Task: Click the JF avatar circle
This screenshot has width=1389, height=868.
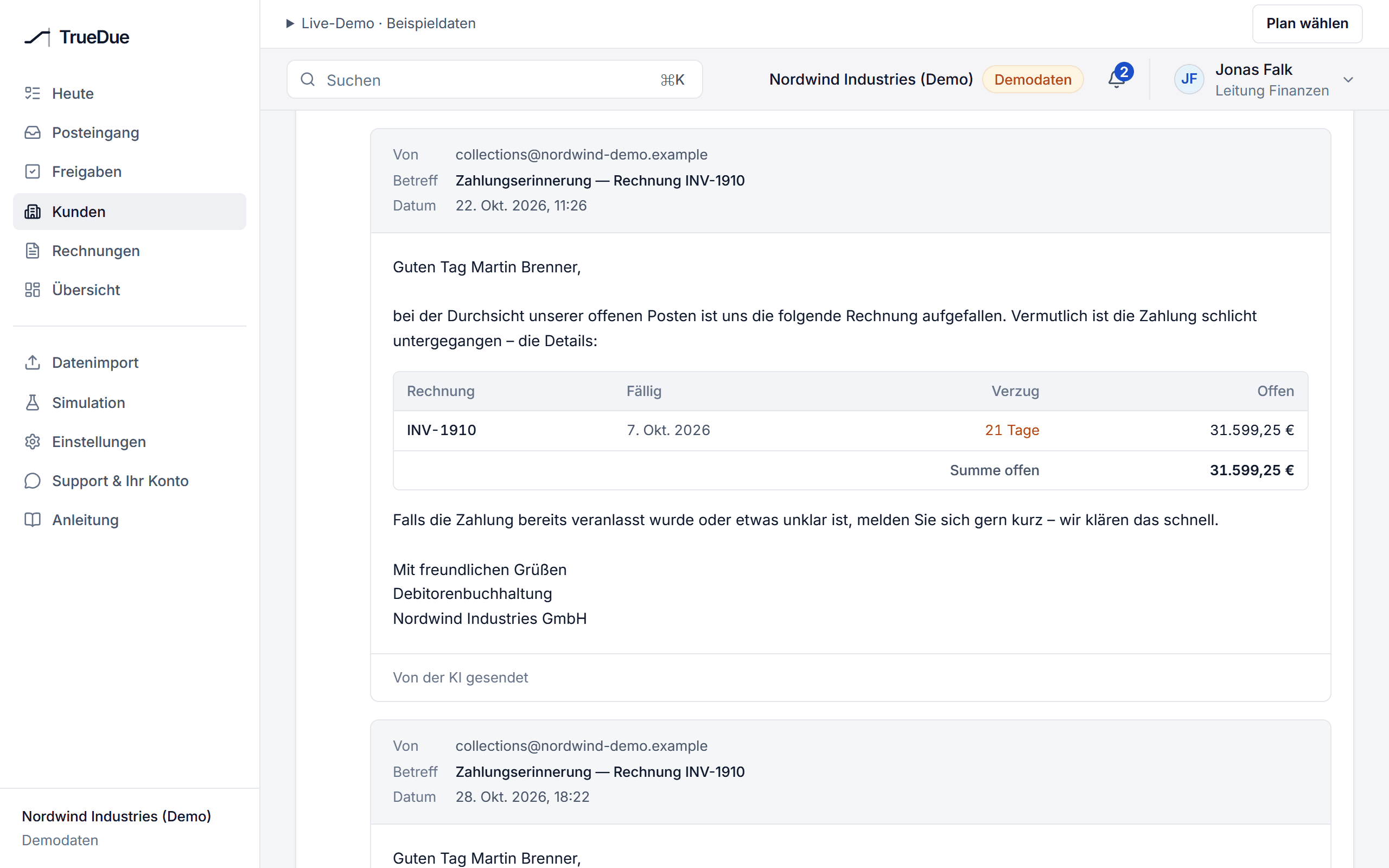Action: tap(1189, 79)
